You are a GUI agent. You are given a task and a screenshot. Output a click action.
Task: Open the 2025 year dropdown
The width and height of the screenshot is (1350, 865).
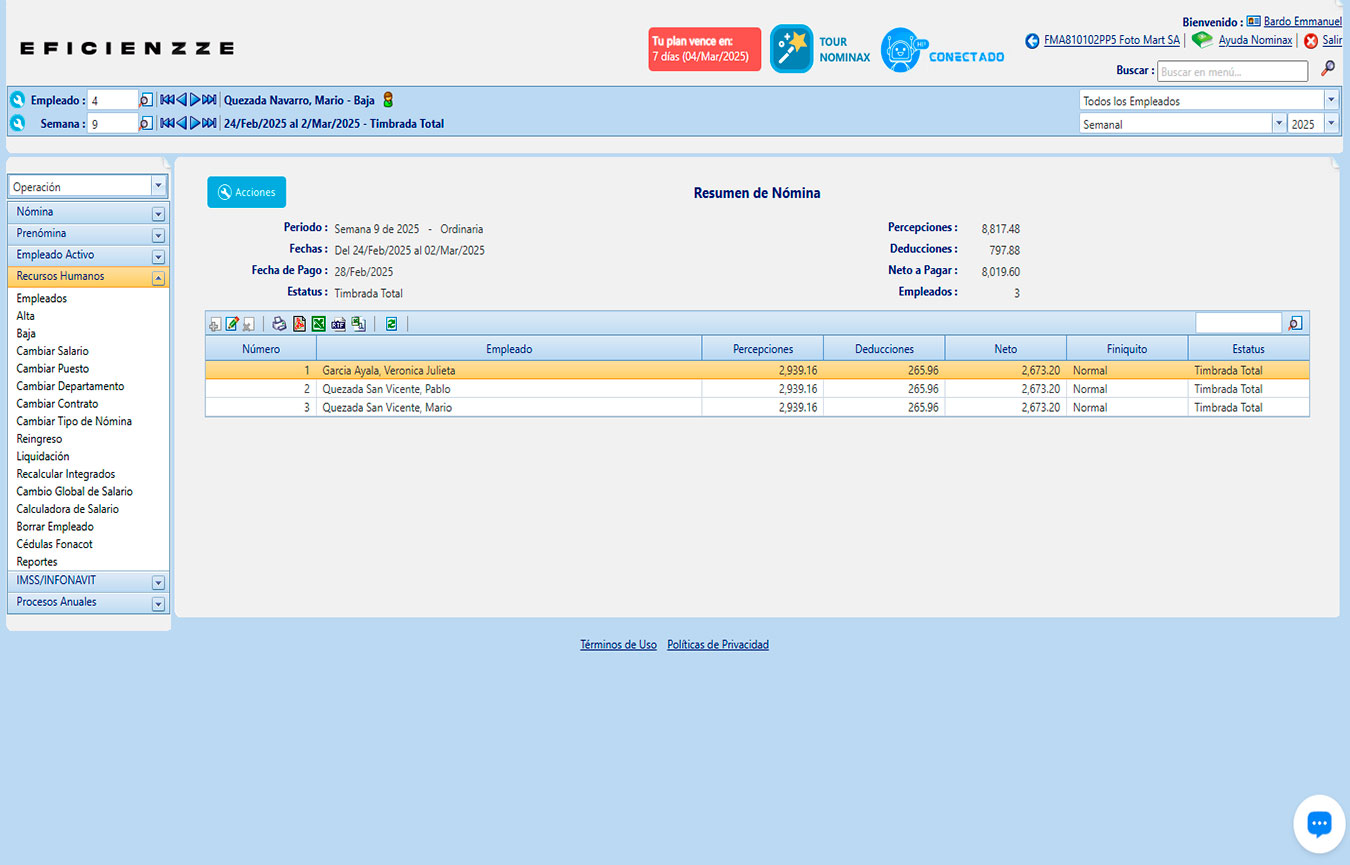[x=1330, y=124]
